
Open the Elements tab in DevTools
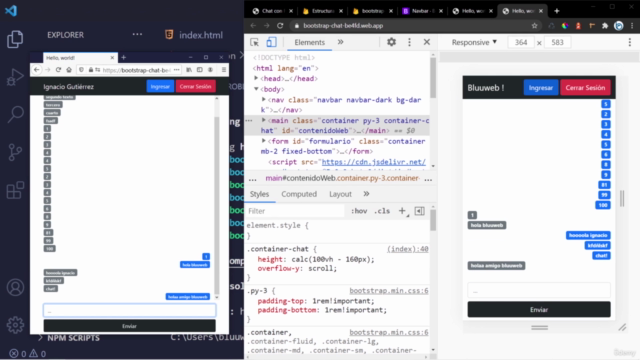tap(309, 42)
